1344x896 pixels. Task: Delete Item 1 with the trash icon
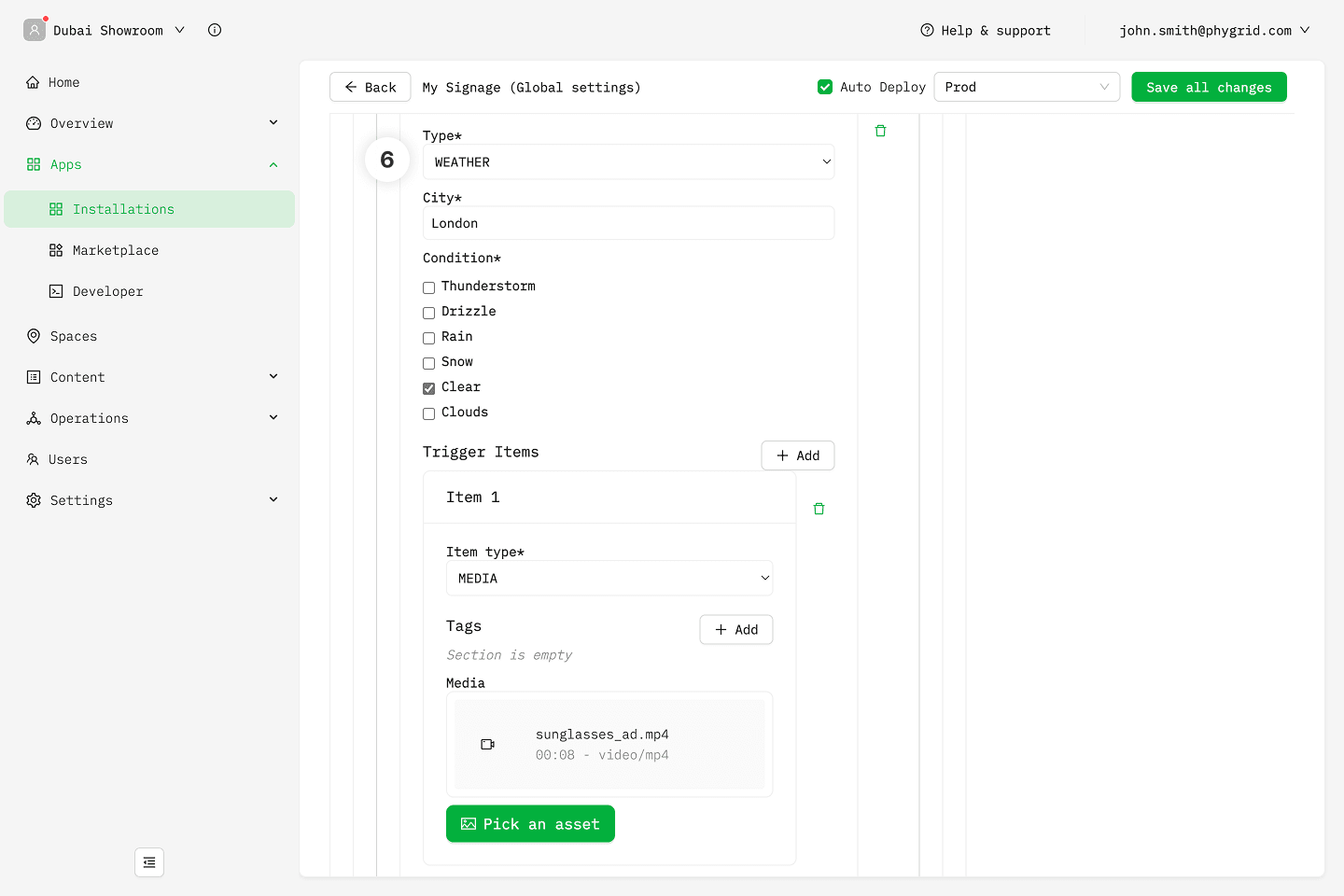pyautogui.click(x=819, y=509)
